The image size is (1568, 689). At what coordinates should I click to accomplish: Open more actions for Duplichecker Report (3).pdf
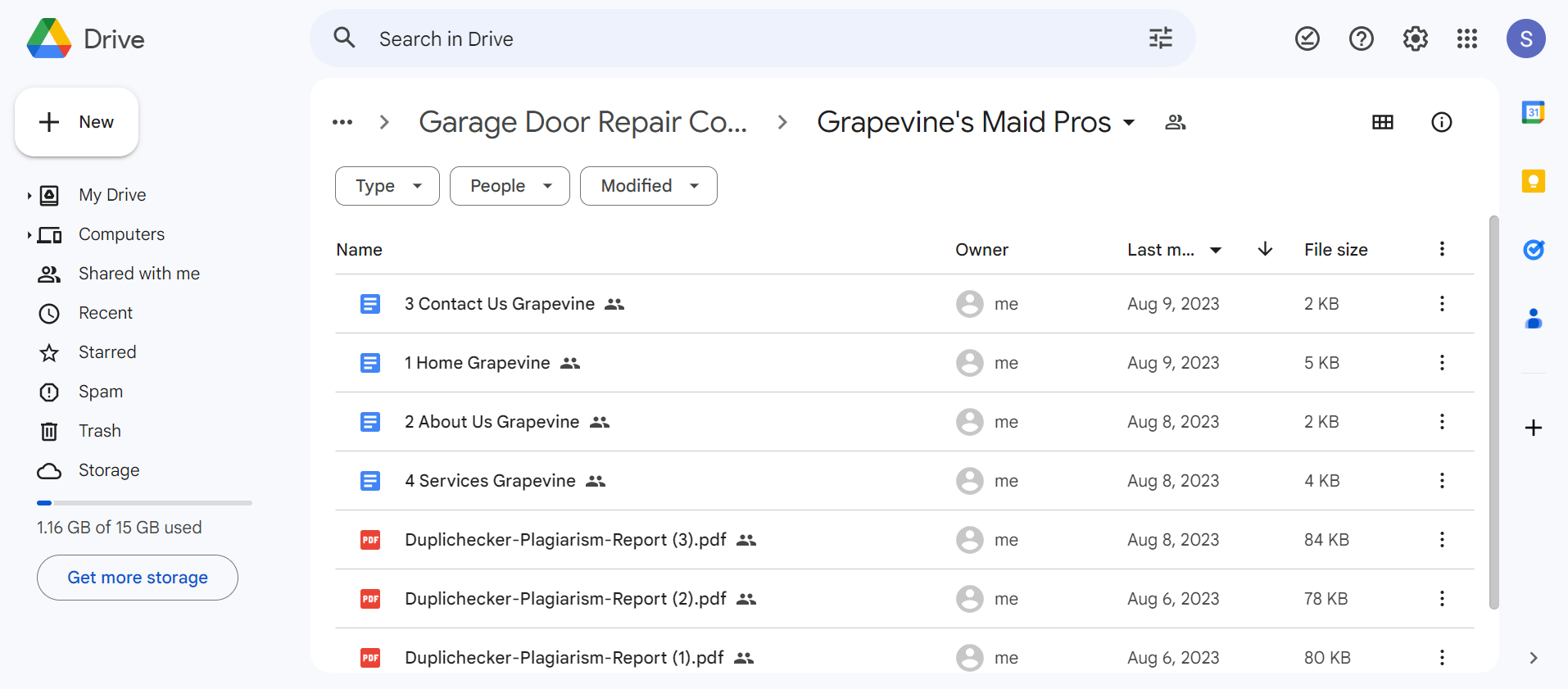(x=1442, y=540)
